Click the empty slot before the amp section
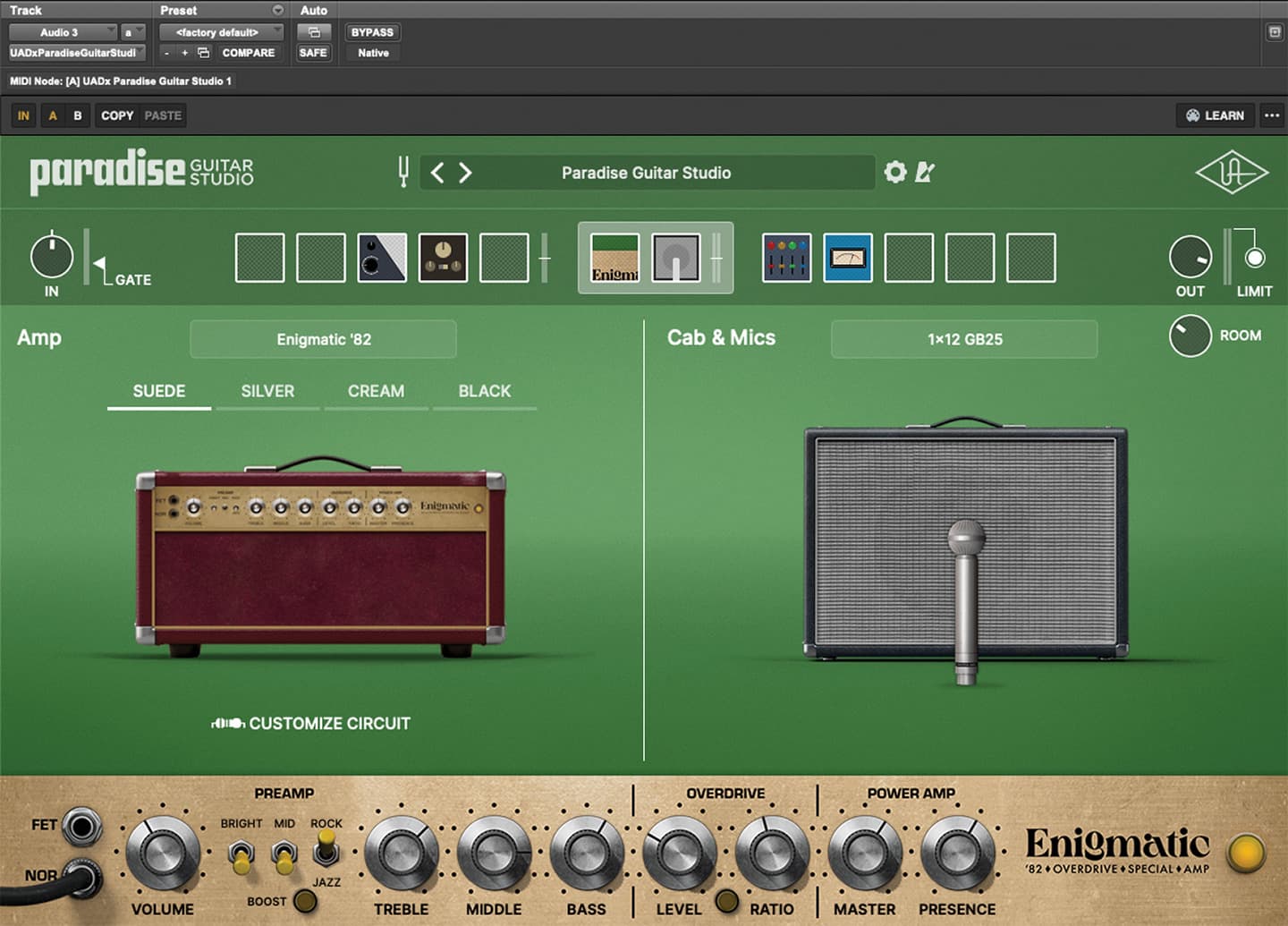 (x=504, y=258)
